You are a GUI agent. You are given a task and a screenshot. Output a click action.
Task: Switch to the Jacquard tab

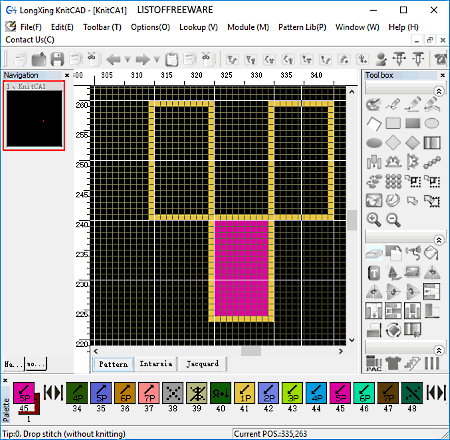pyautogui.click(x=202, y=364)
